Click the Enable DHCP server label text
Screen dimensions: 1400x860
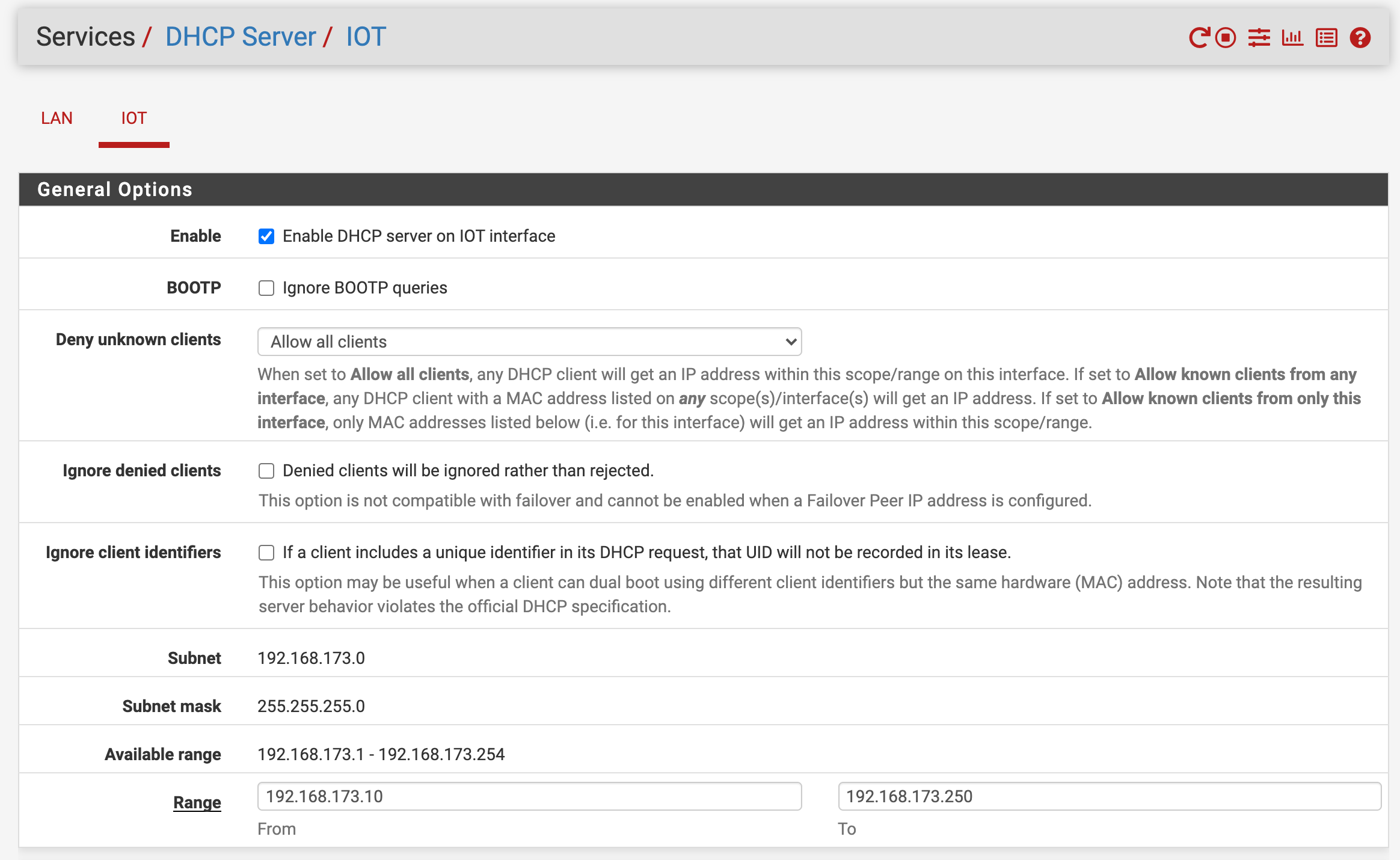pyautogui.click(x=419, y=236)
